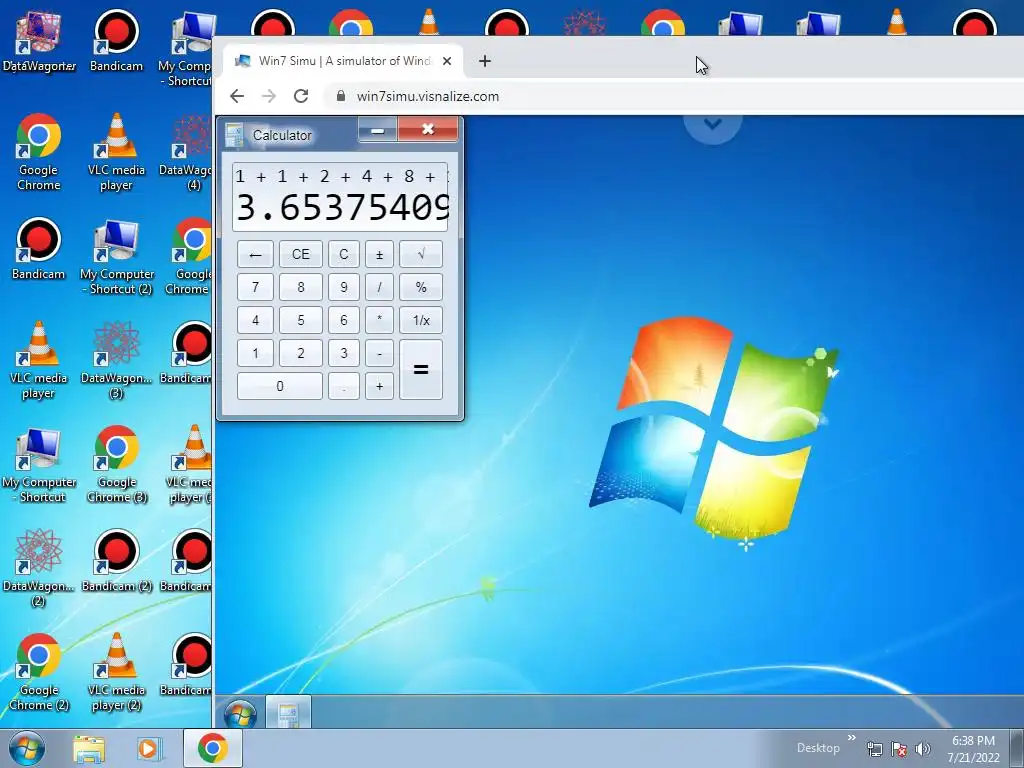Image resolution: width=1024 pixels, height=768 pixels.
Task: Click the equals button in Calculator
Action: (x=421, y=369)
